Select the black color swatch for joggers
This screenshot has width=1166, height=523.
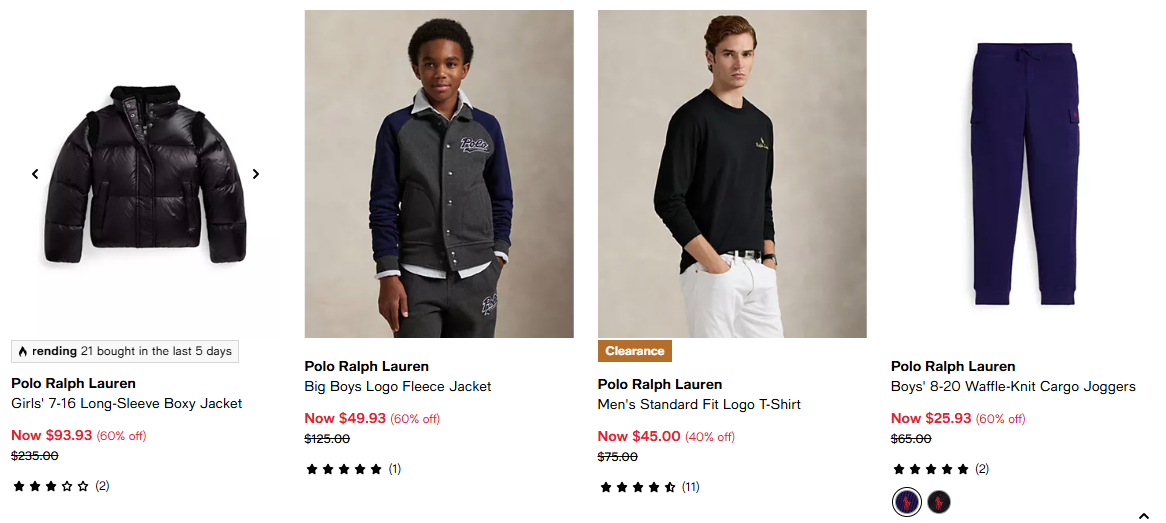pyautogui.click(x=938, y=502)
